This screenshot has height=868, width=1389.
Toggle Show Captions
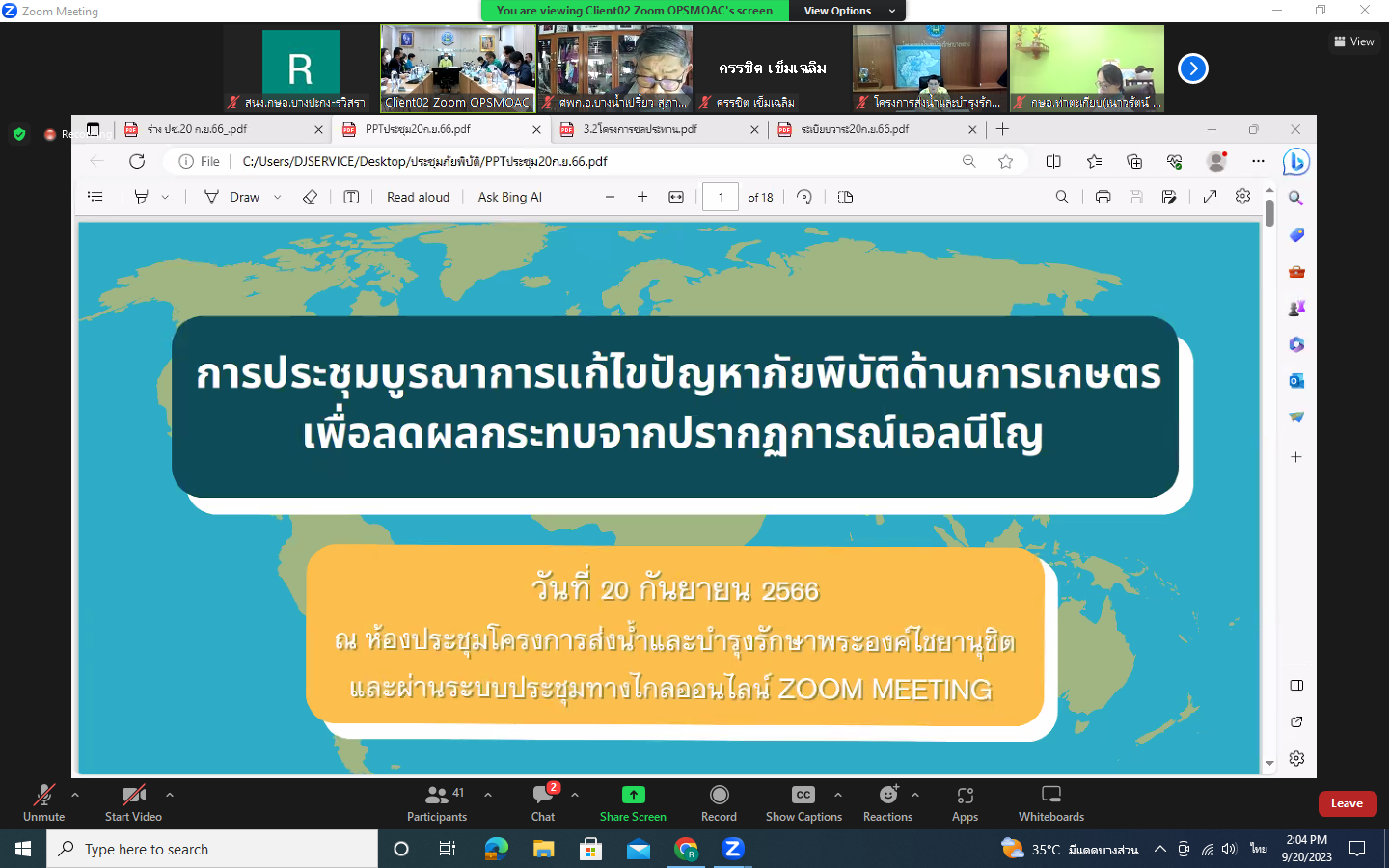click(803, 795)
